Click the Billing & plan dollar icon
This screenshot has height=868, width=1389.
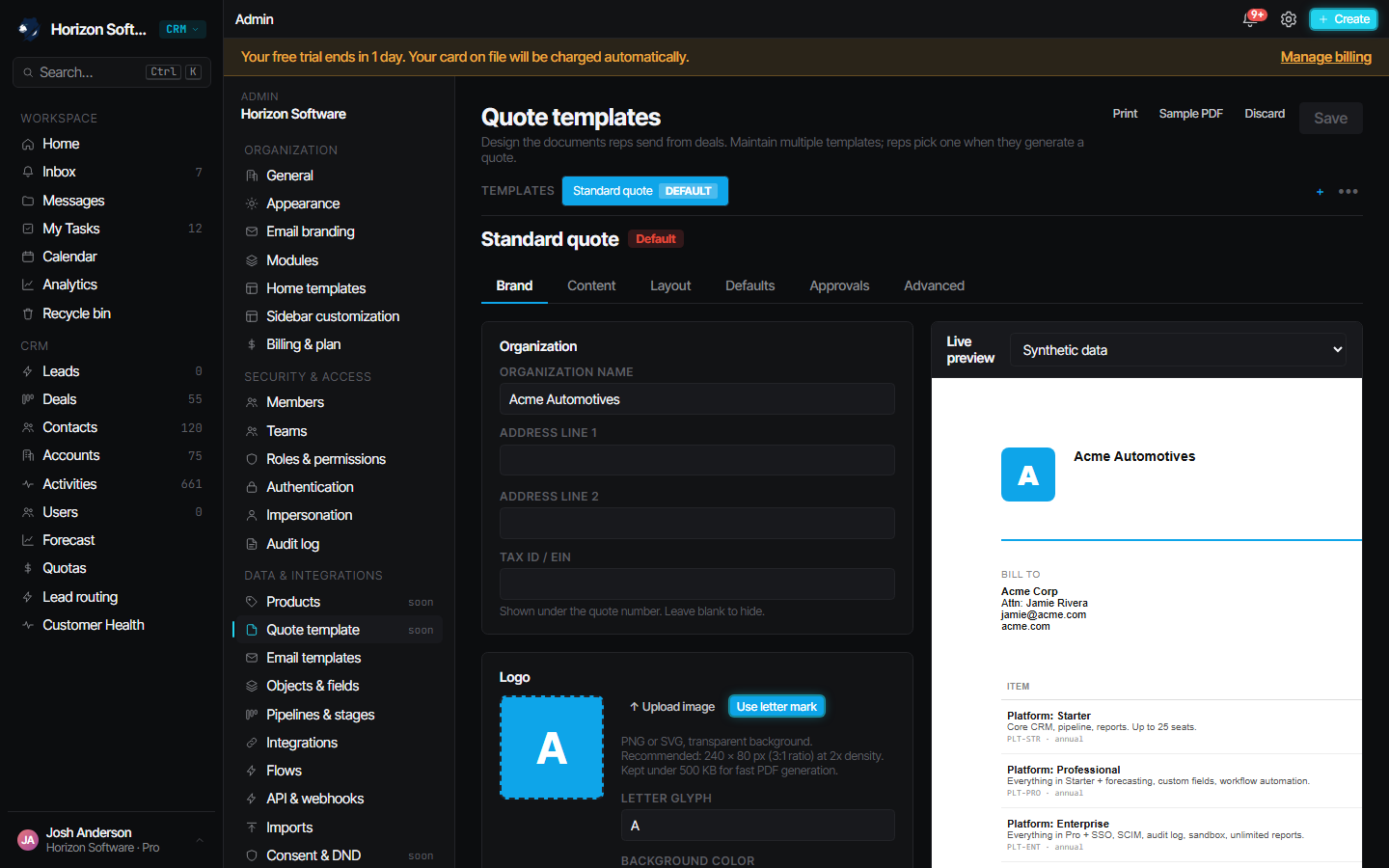pos(252,344)
